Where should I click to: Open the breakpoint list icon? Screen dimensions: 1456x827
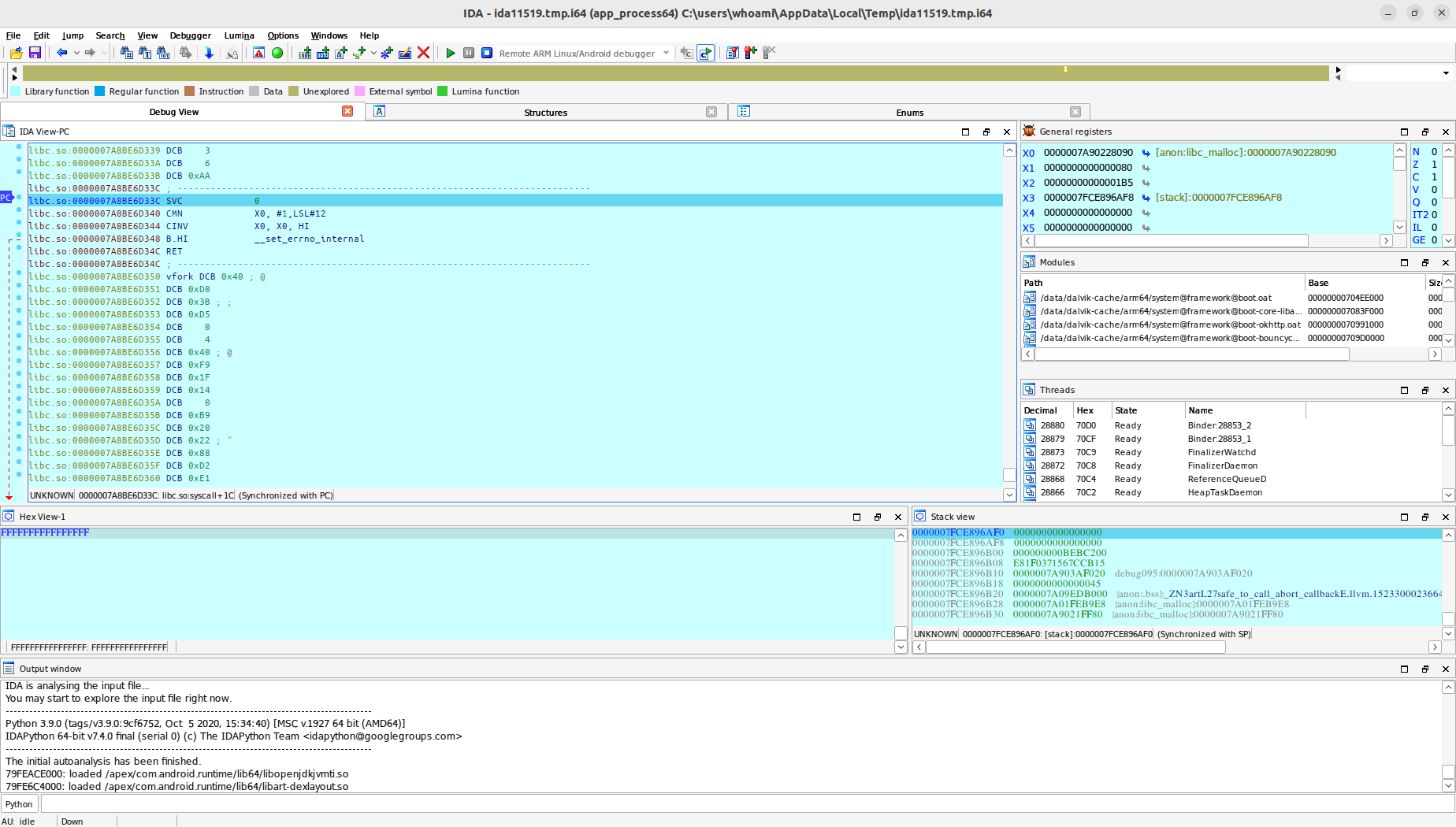[x=732, y=53]
